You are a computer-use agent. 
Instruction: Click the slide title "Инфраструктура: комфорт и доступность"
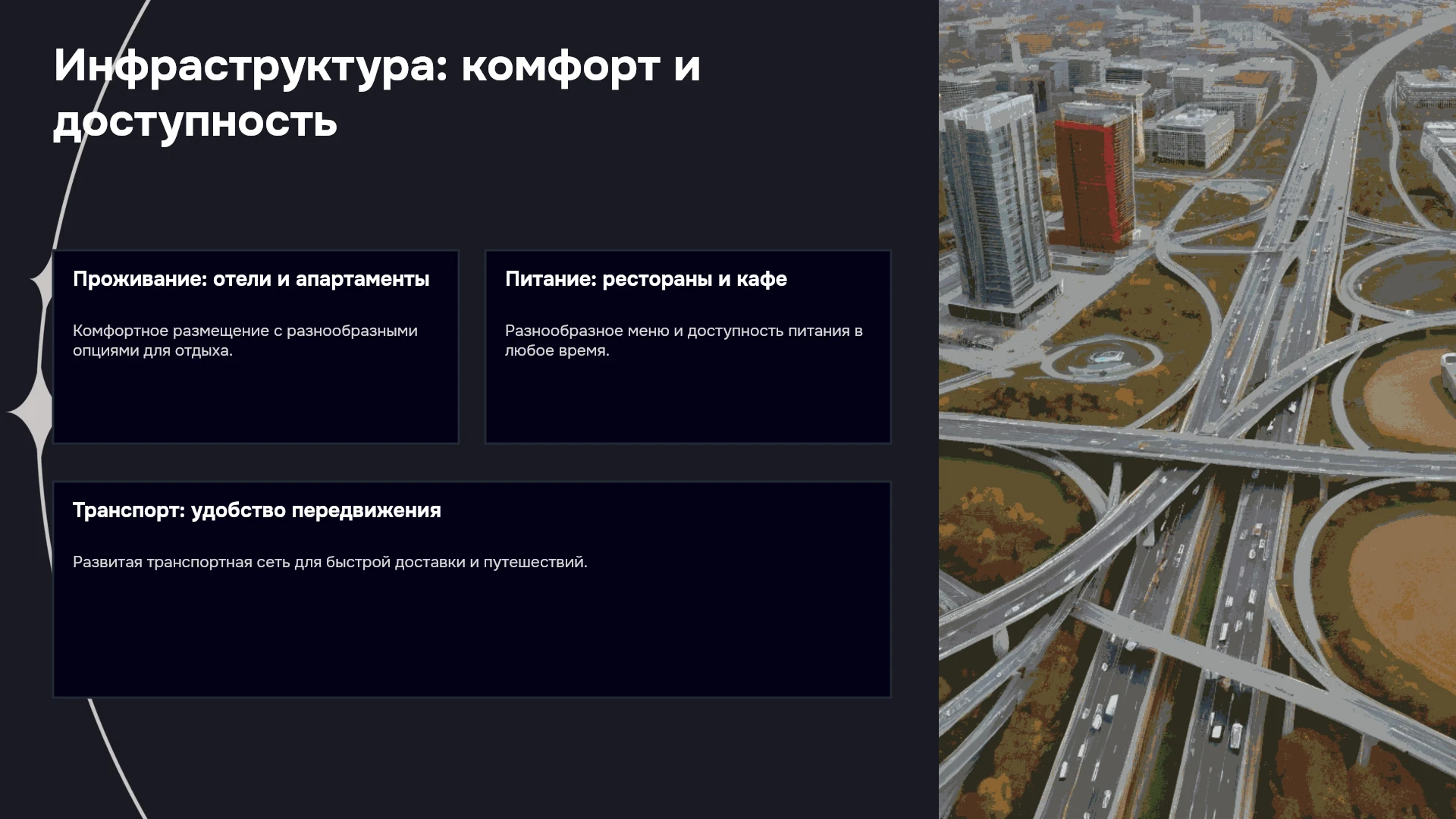point(377,93)
